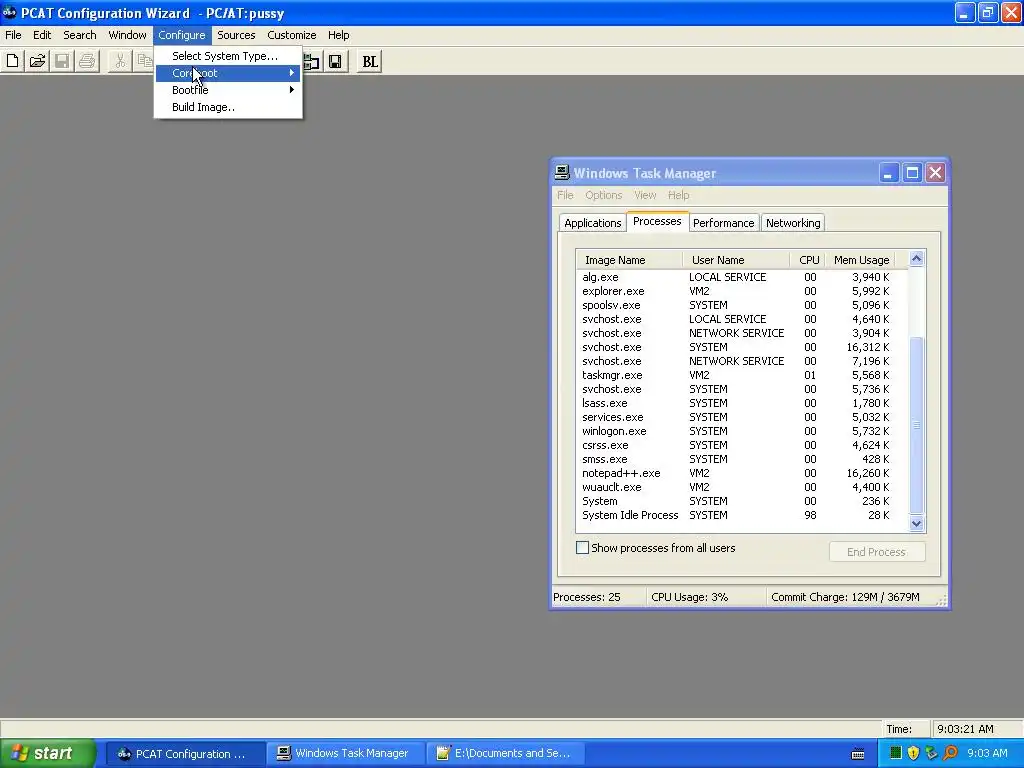Click the process list scroll down arrow
1024x768 pixels.
916,523
